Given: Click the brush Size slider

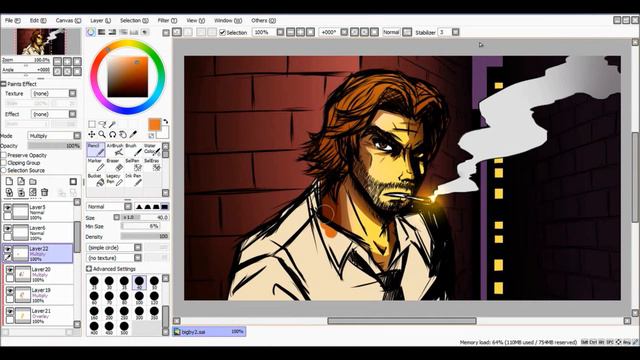Looking at the screenshot, I should [145, 217].
